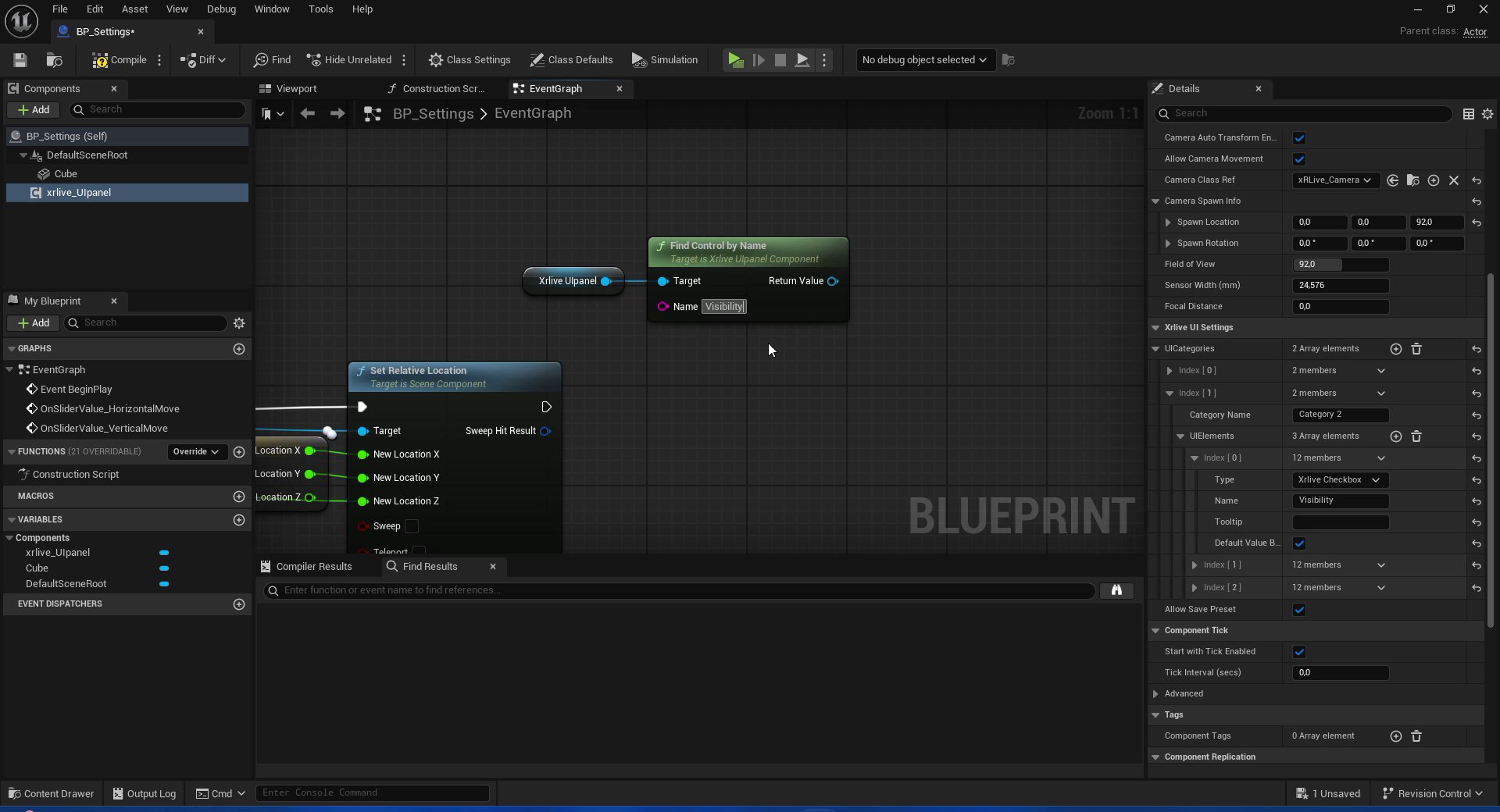Screen dimensions: 1500x812
Task: Add a new graph in GRAPHS section
Action: [239, 349]
